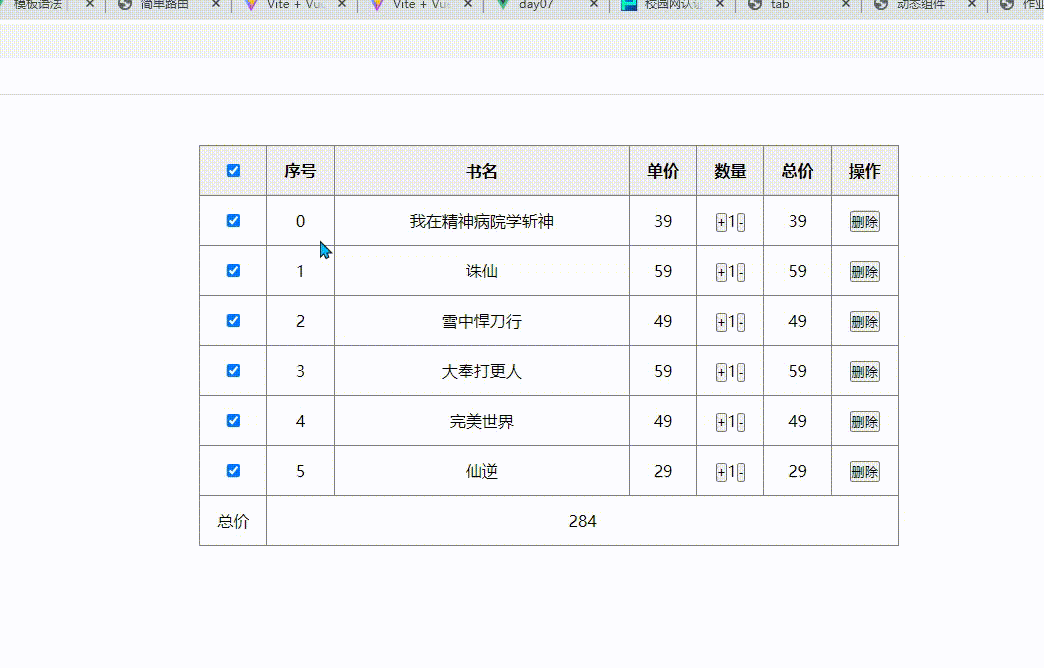
Task: Click 删除 in the 完美世界 row
Action: click(x=864, y=422)
